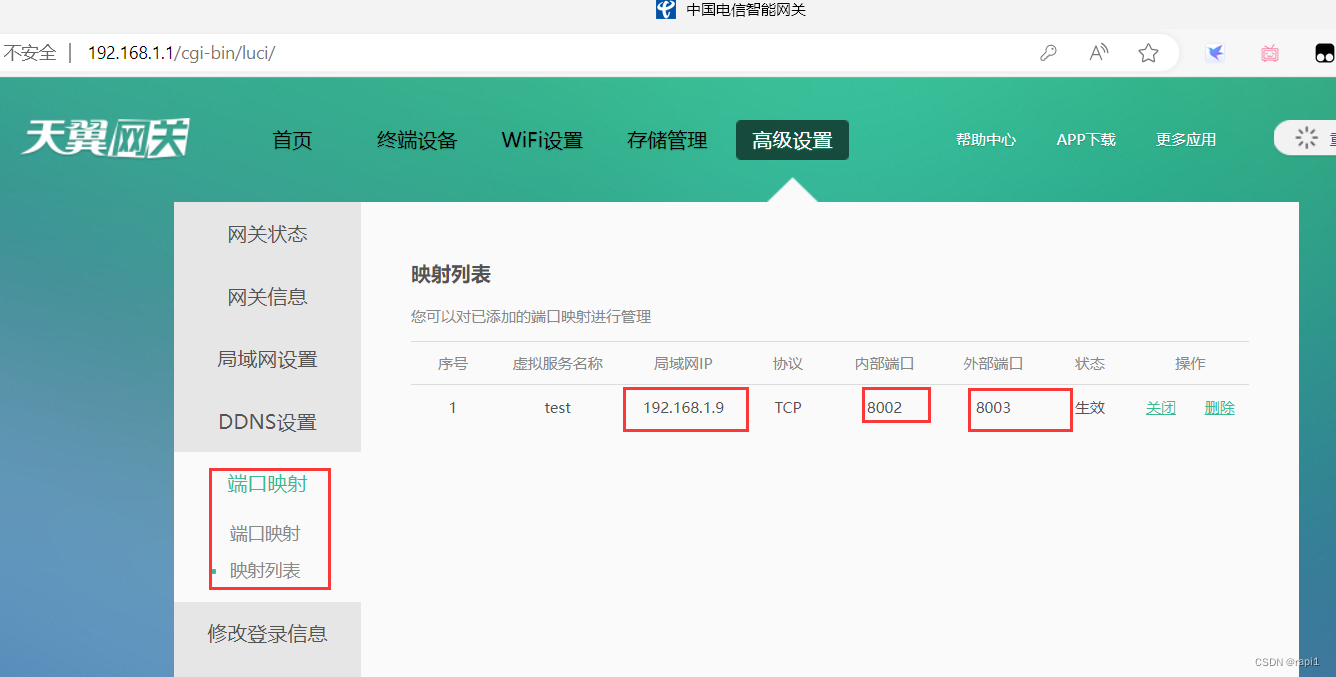The height and width of the screenshot is (677, 1336).
Task: Open the 存储管理 tab
Action: (667, 141)
